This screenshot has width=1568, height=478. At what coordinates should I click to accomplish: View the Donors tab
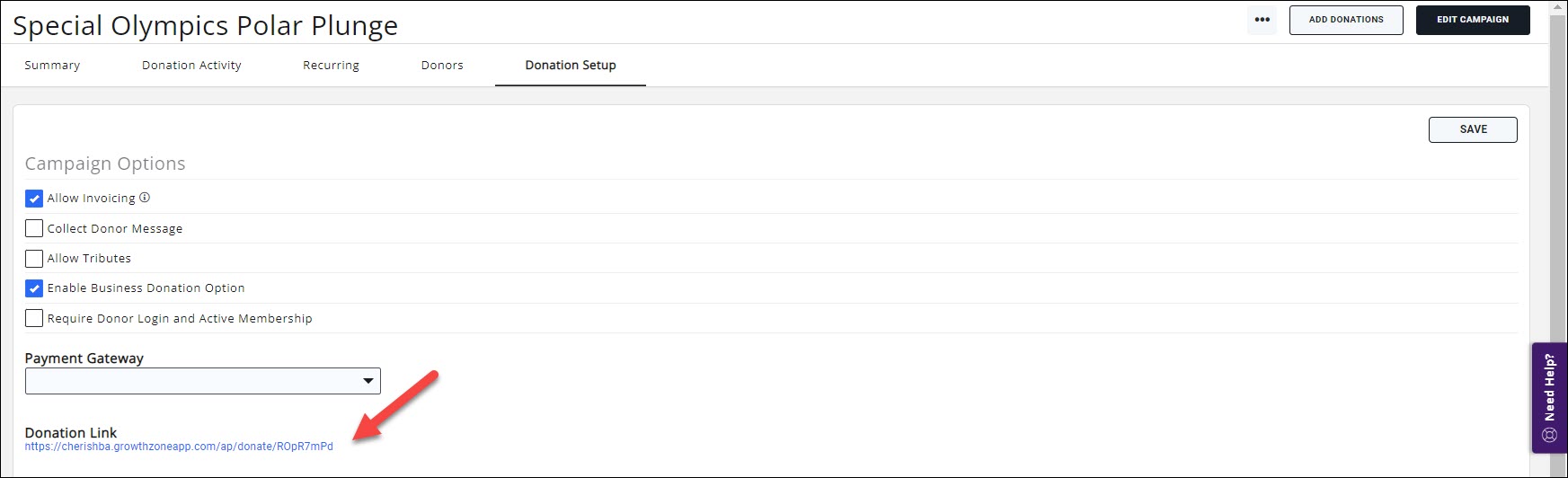point(442,66)
